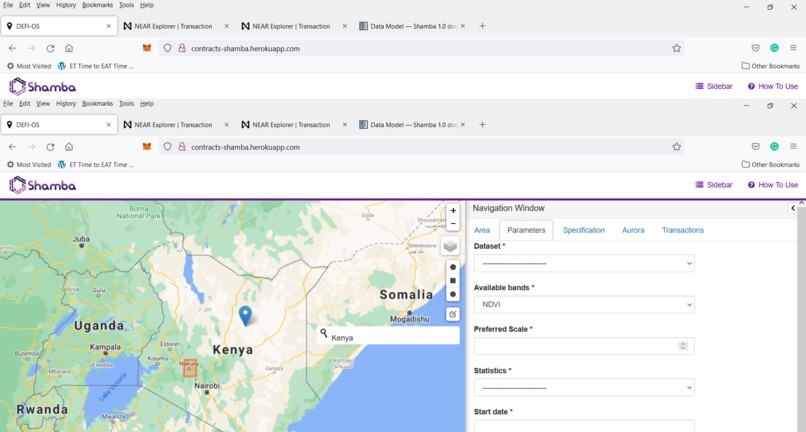Open the File menu in the topmost menu bar

[8, 5]
